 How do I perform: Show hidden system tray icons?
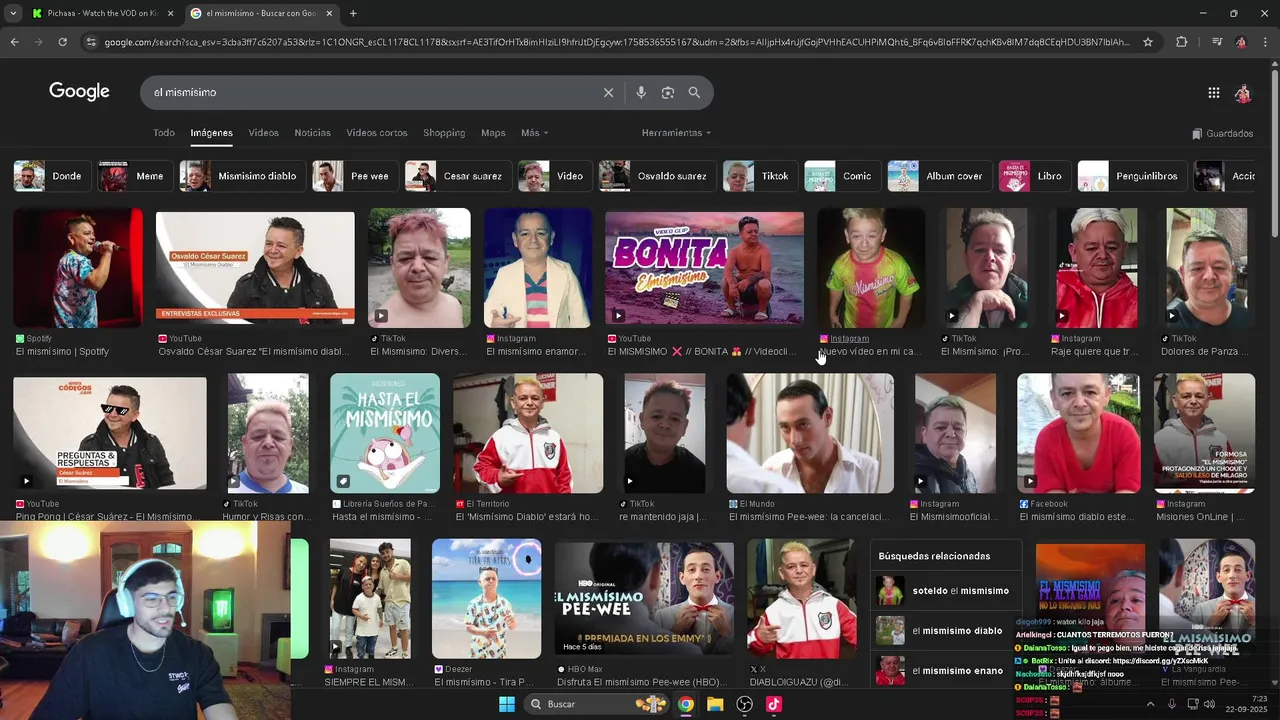1150,704
